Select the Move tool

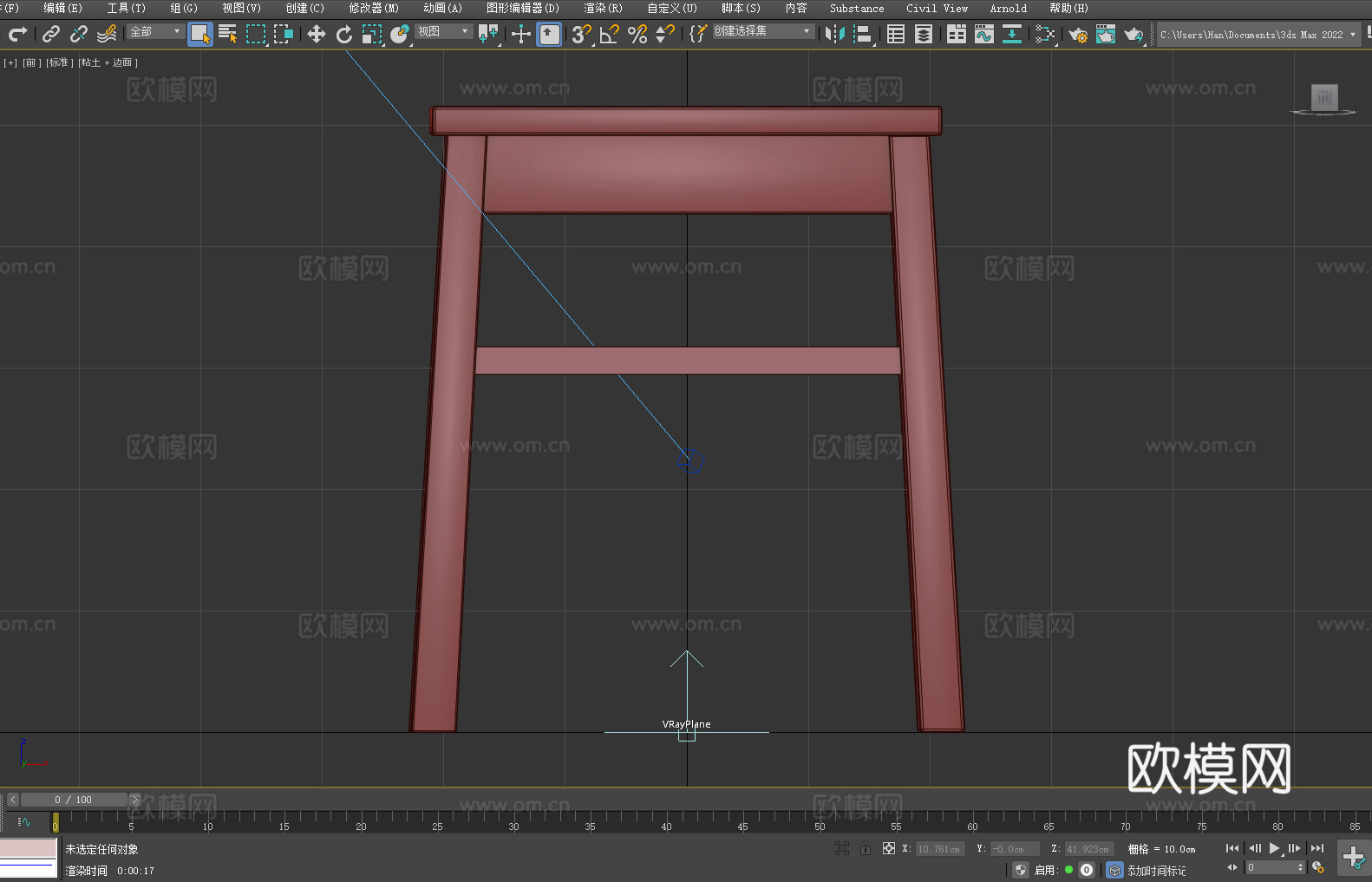(x=317, y=34)
